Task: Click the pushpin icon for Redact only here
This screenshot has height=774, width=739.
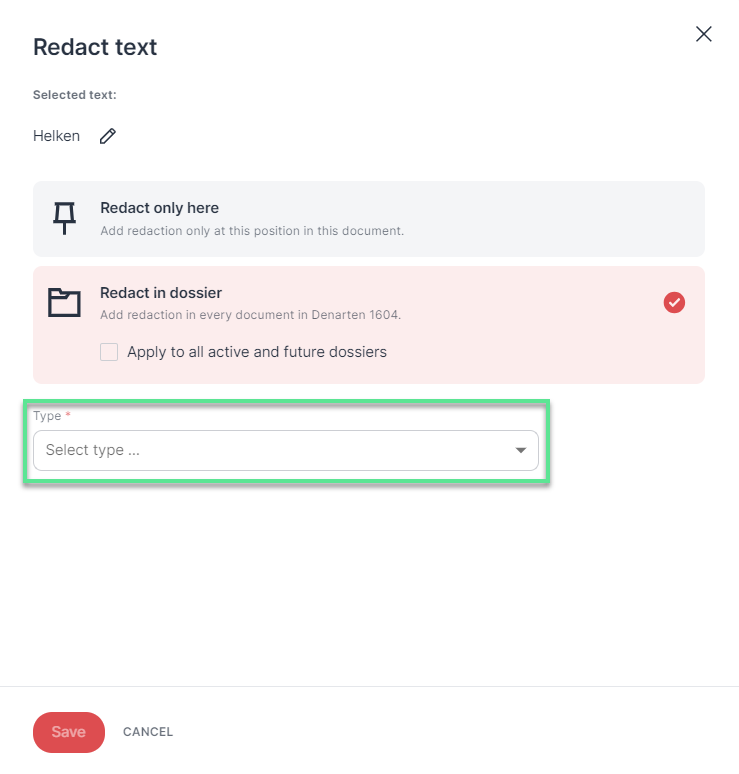Action: click(x=64, y=218)
